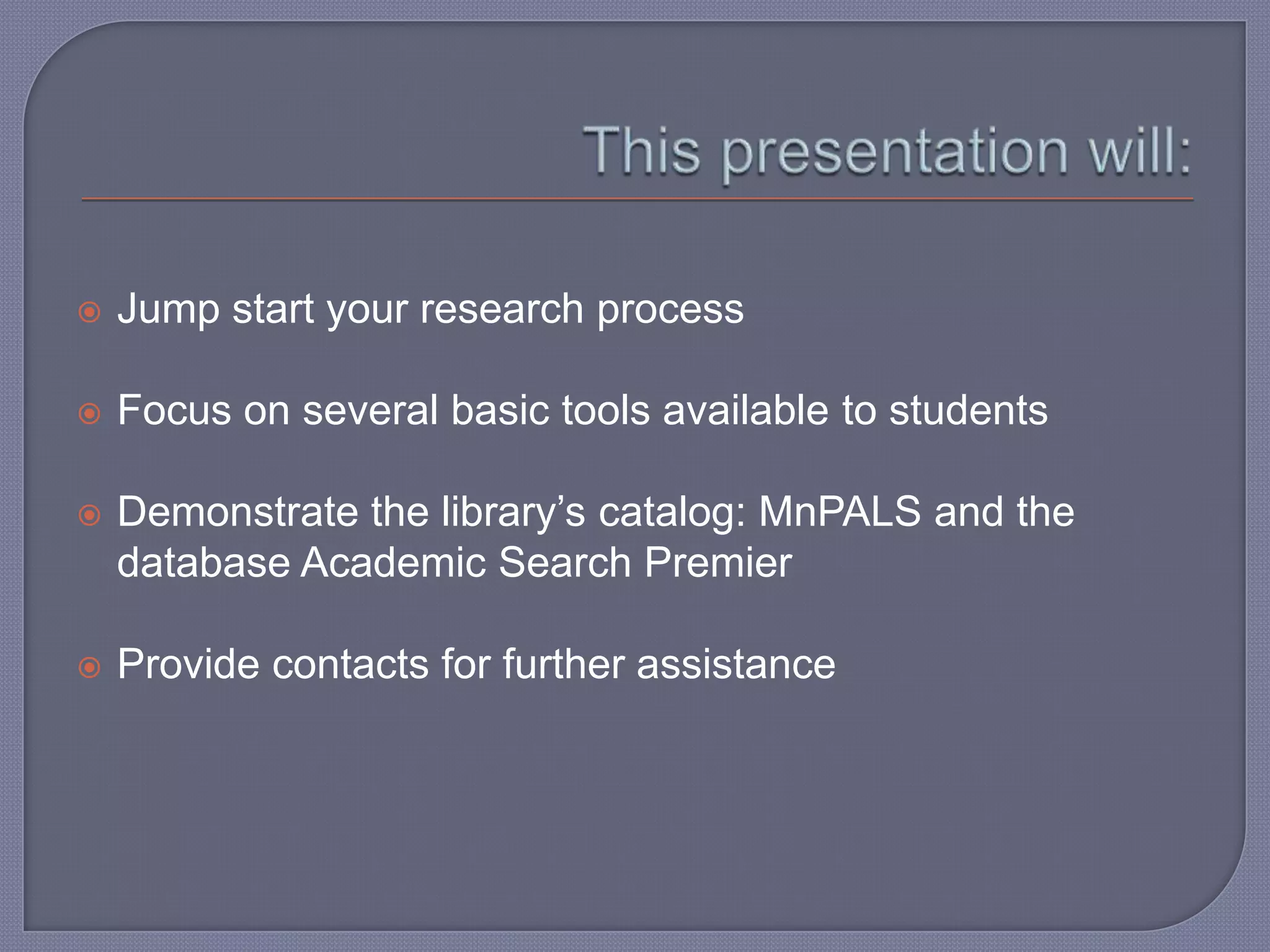Screen dimensions: 1270x952
Task: Click the word research in first bullet
Action: (x=502, y=309)
